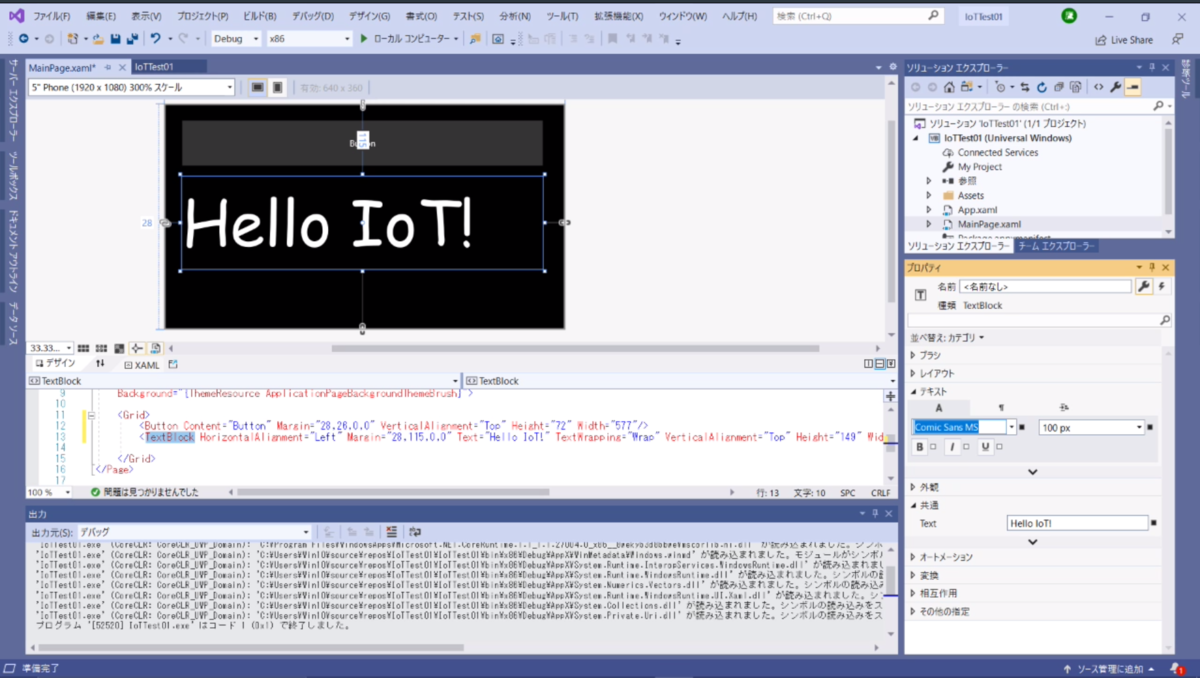
Task: Toggle Underline font style button
Action: pos(985,447)
